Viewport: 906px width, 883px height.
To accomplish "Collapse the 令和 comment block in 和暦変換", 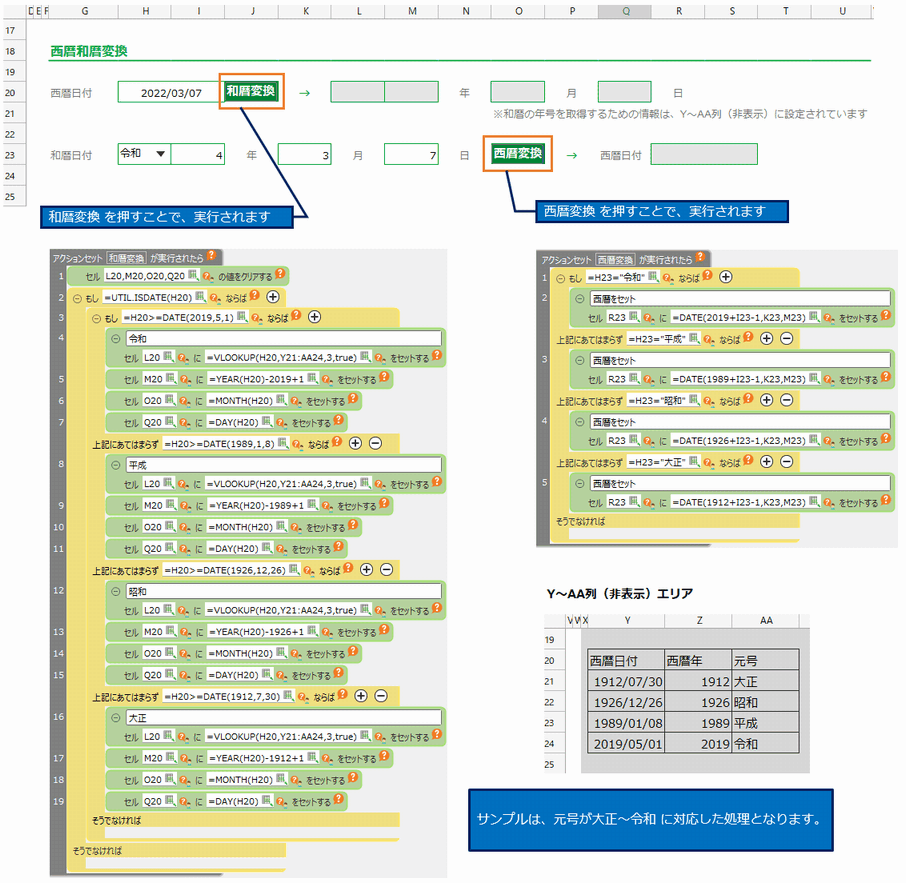I will click(x=116, y=338).
